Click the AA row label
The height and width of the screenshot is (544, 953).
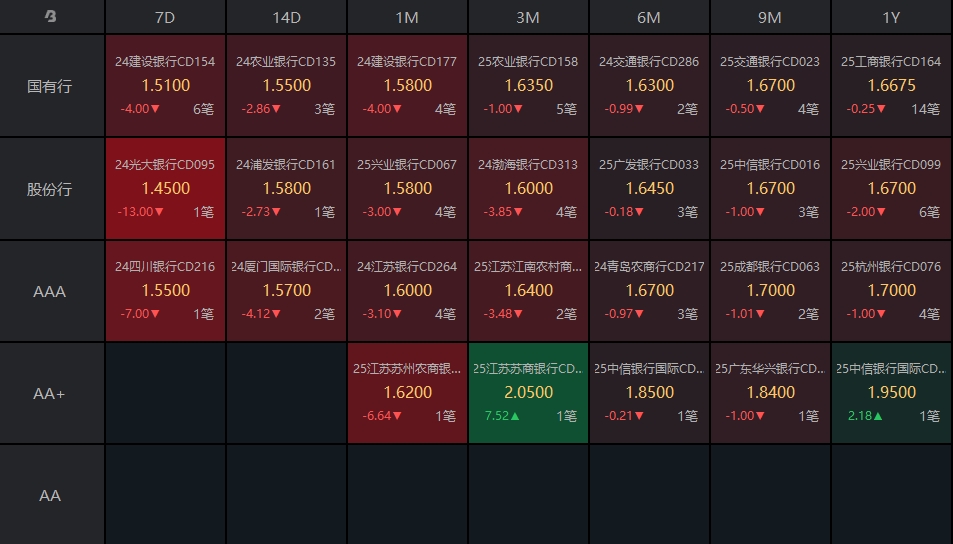point(52,495)
